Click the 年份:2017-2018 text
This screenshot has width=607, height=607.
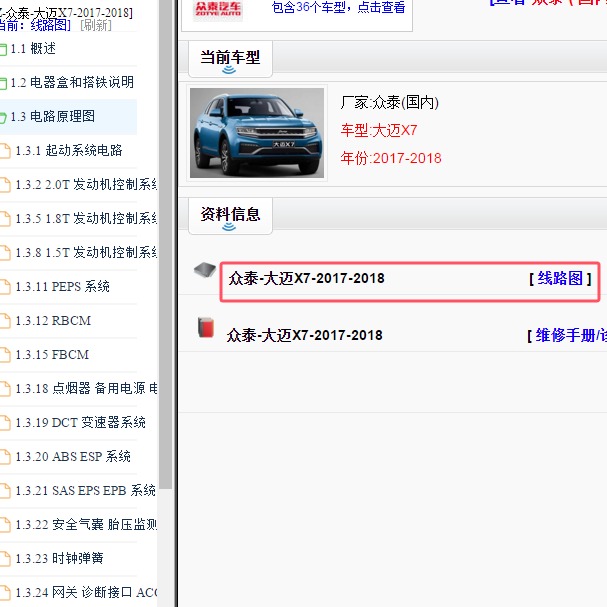391,158
